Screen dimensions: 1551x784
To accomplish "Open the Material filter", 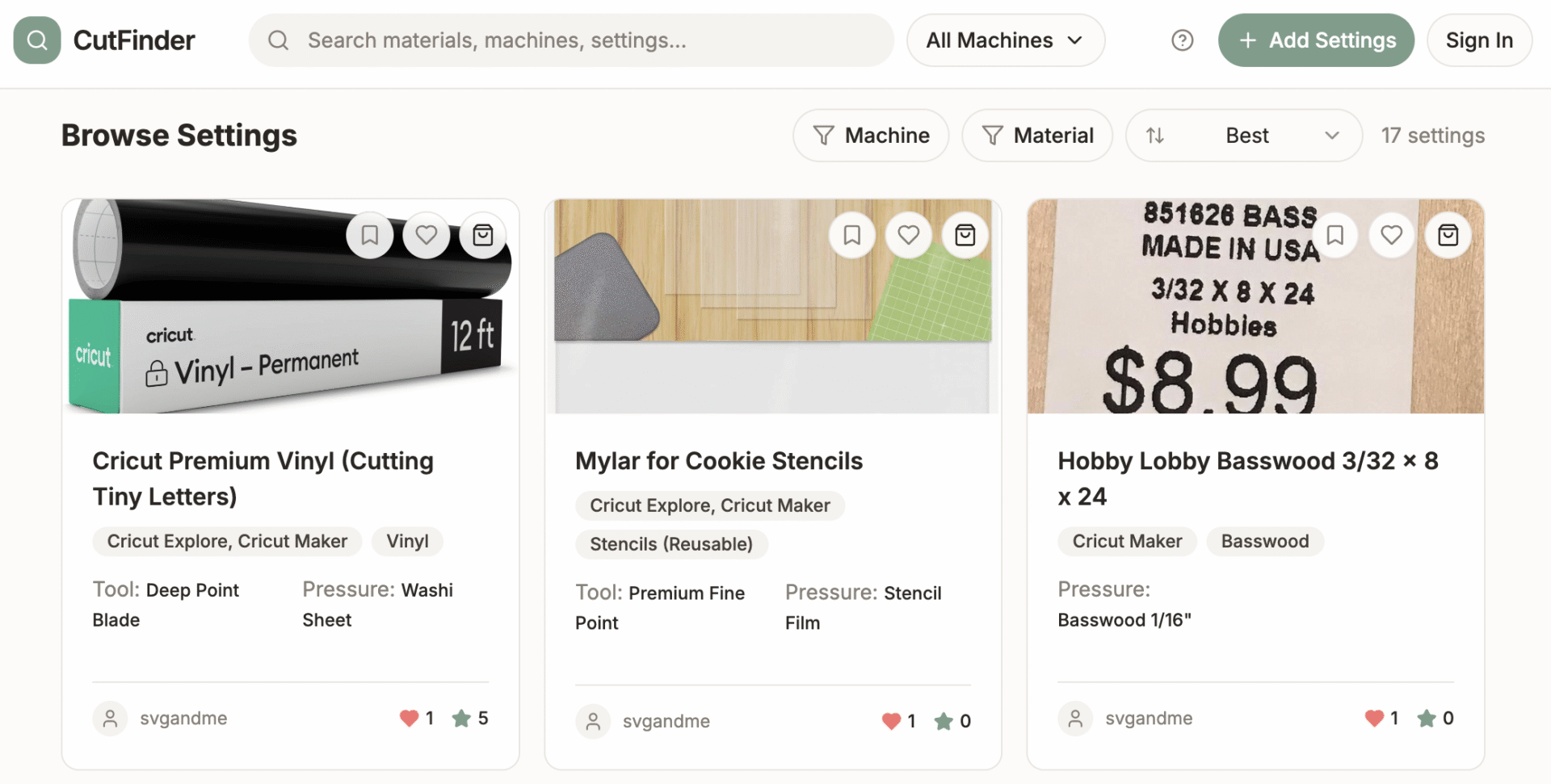I will [x=1037, y=136].
